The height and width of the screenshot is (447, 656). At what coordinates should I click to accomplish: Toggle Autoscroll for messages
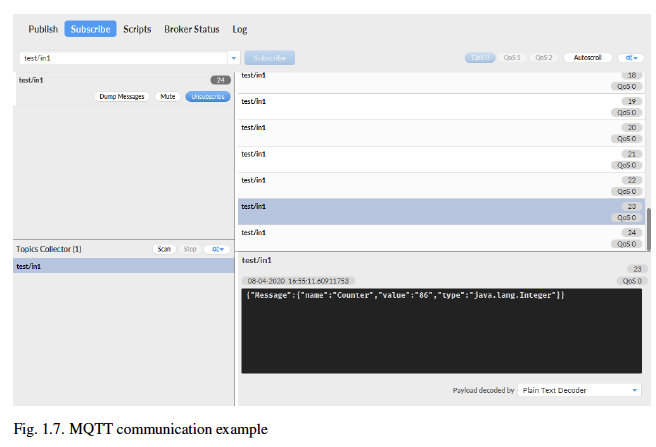(x=587, y=58)
